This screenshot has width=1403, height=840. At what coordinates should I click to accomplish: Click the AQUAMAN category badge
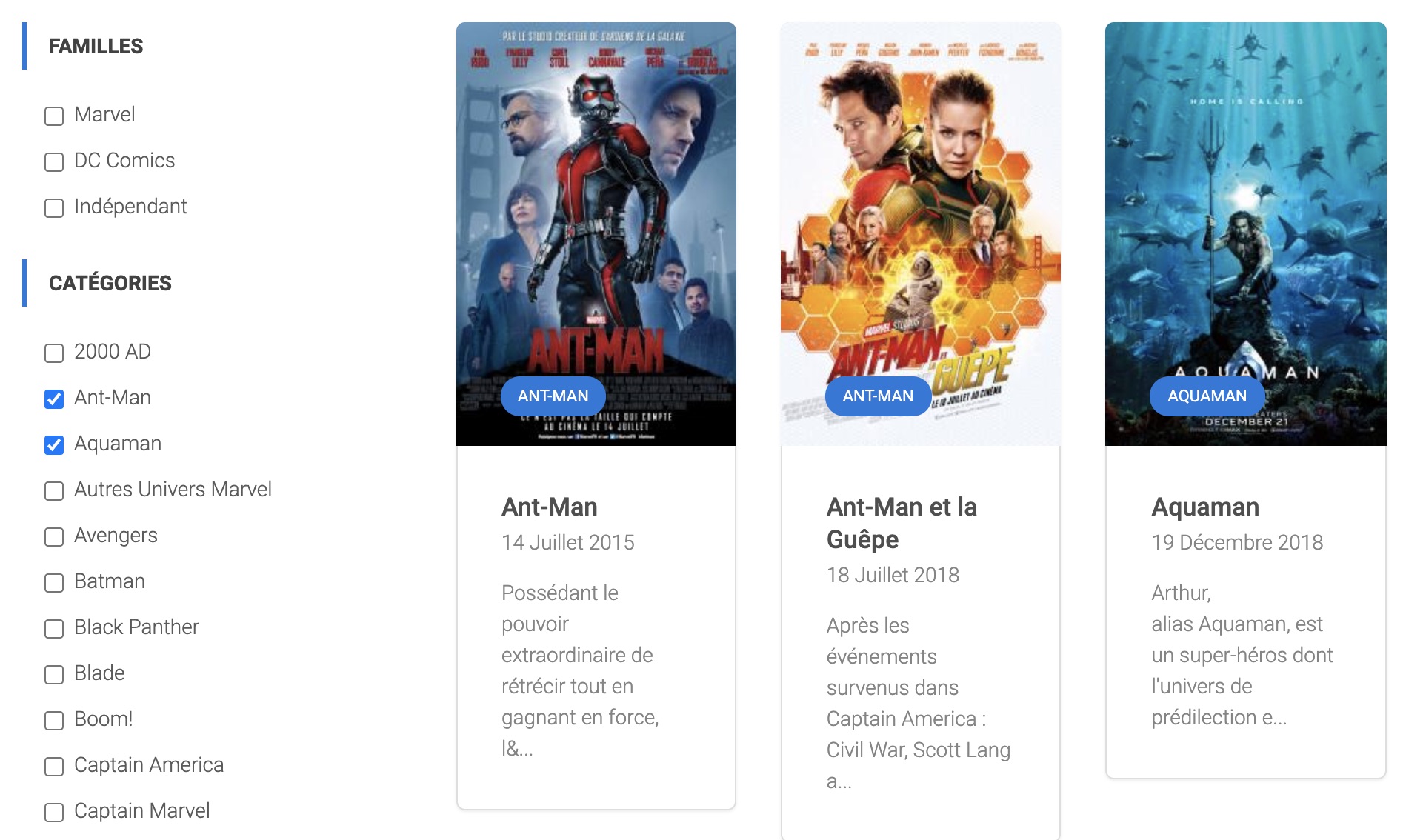[x=1207, y=396]
